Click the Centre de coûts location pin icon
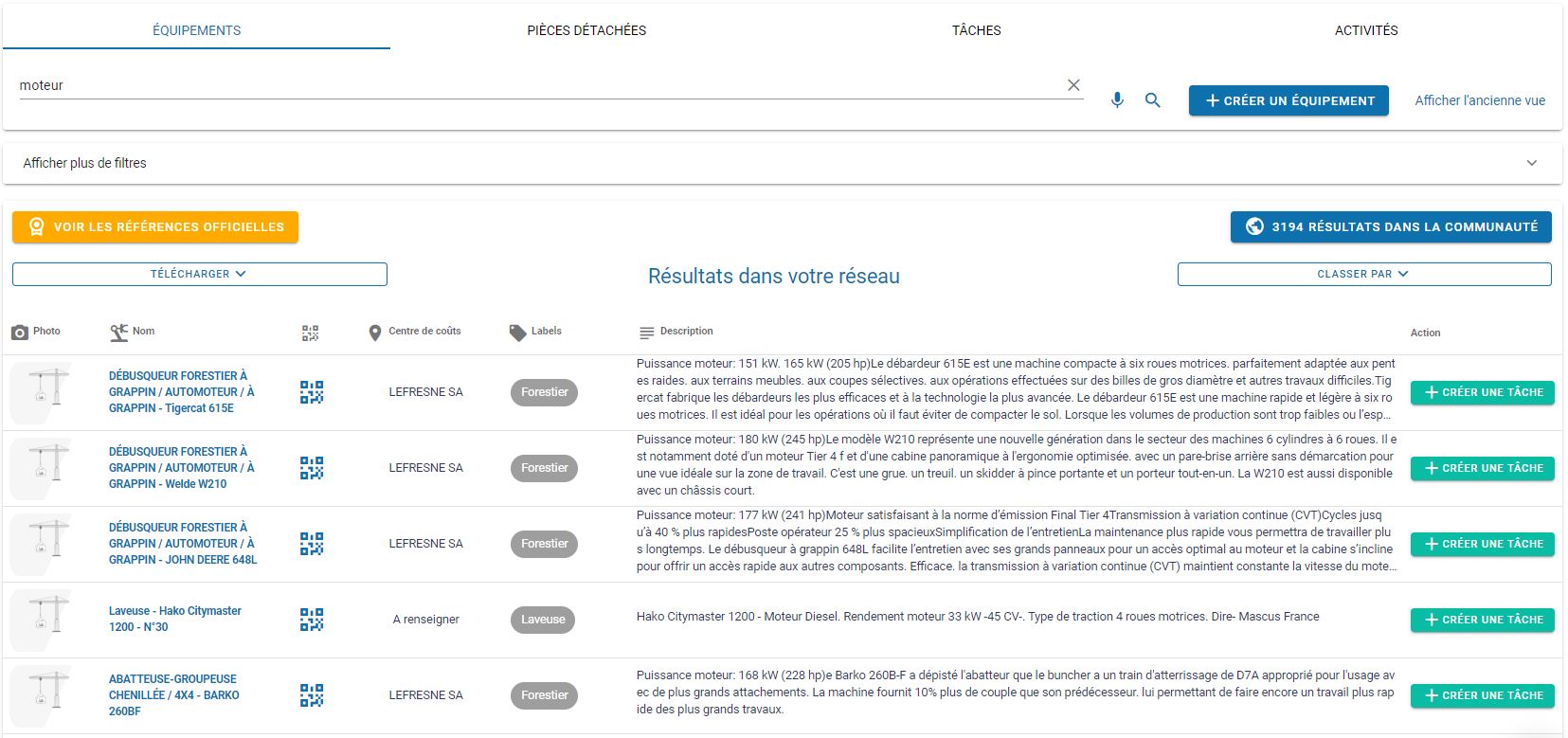This screenshot has width=1568, height=738. point(375,333)
